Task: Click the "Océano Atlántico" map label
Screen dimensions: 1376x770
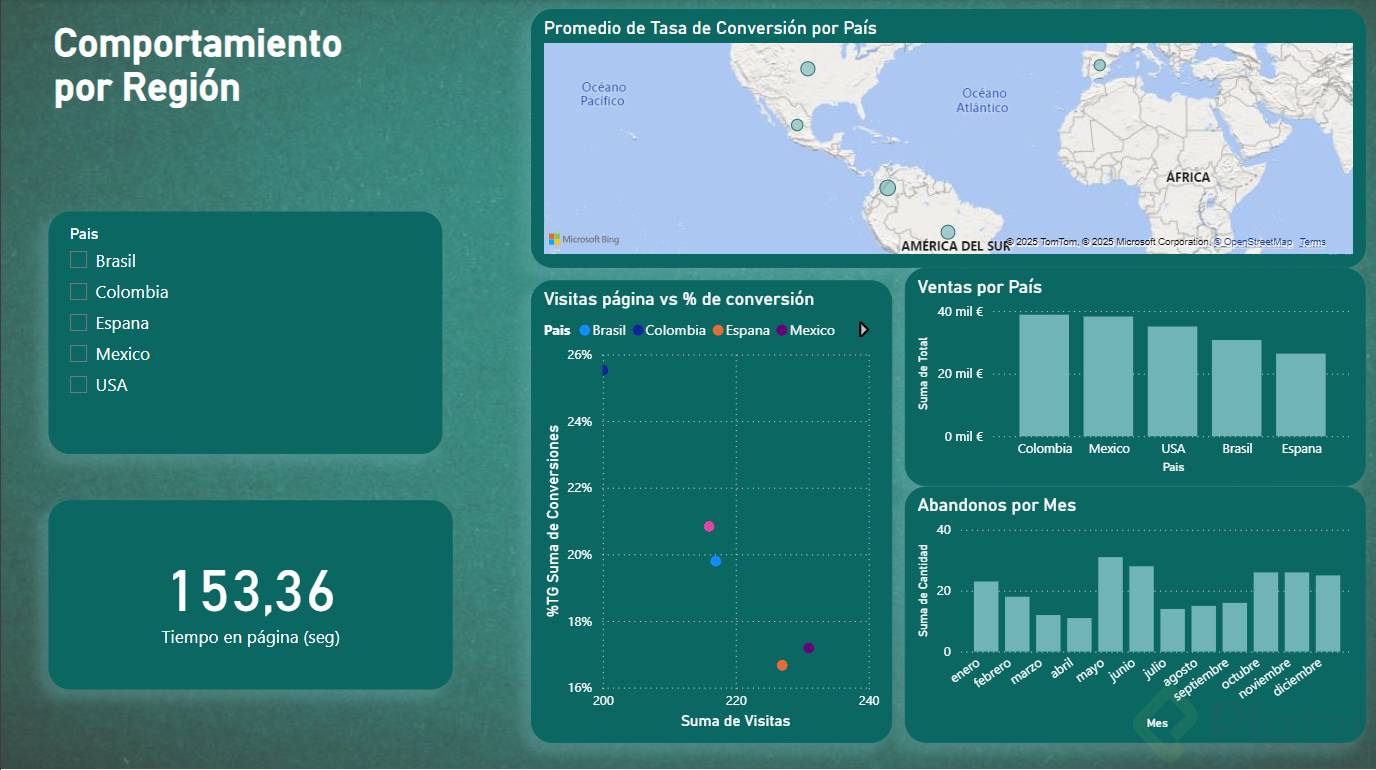Action: [982, 100]
